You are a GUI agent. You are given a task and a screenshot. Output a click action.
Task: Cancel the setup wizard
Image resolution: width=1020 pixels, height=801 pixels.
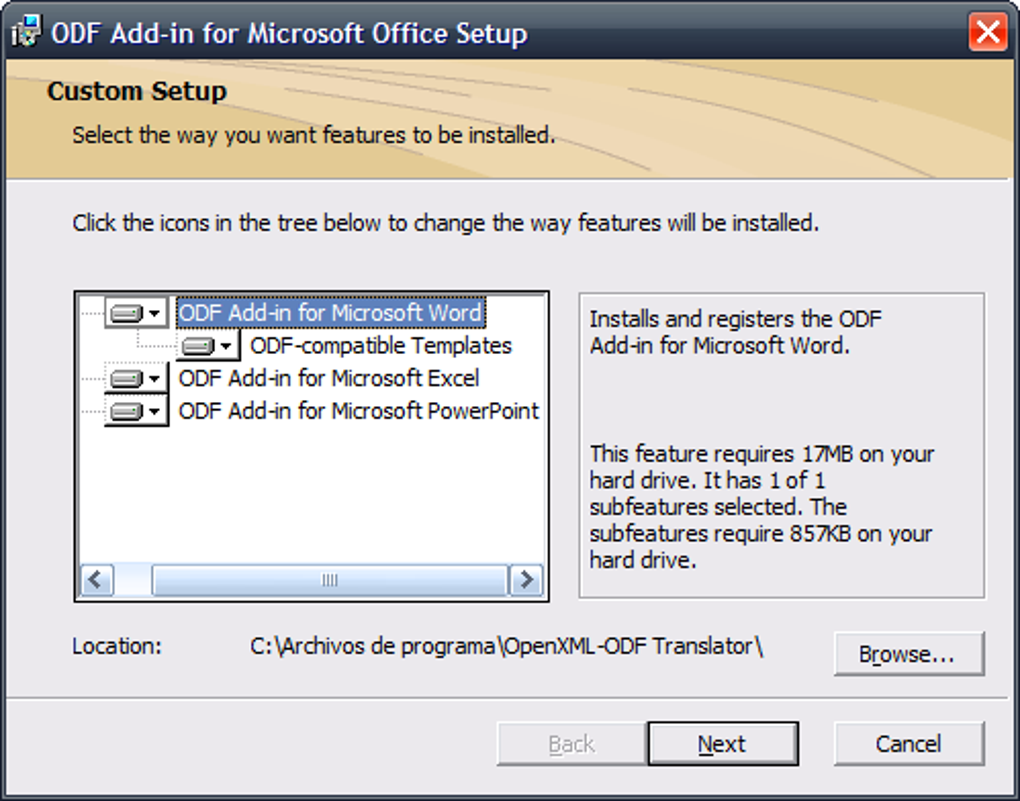tap(908, 744)
